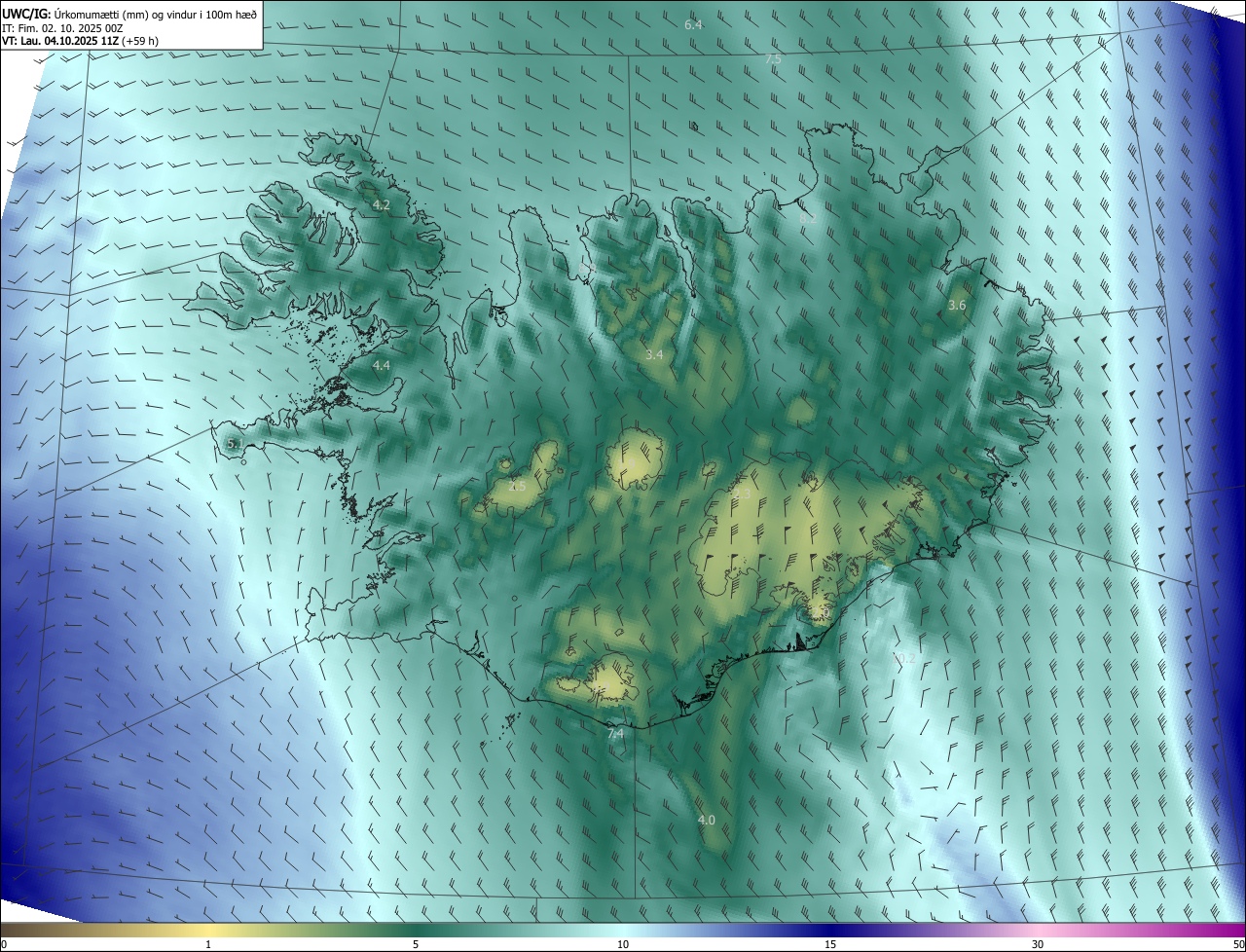Click the 4.0 value label

tap(707, 821)
